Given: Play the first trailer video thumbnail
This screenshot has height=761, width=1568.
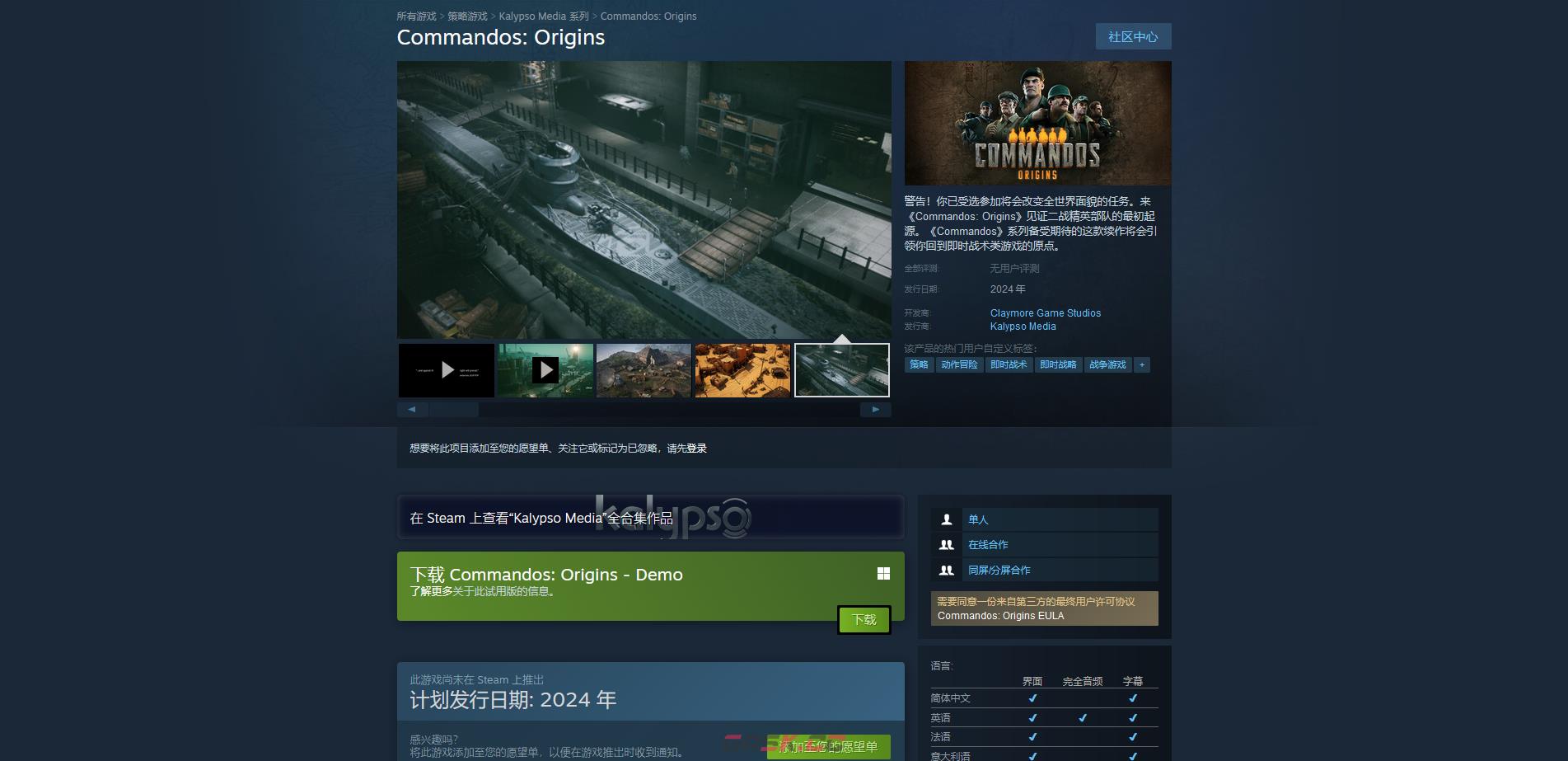Looking at the screenshot, I should point(447,370).
